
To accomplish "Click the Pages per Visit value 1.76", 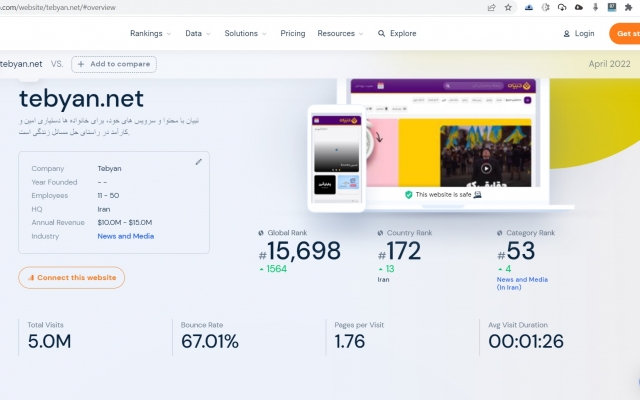I will (349, 341).
